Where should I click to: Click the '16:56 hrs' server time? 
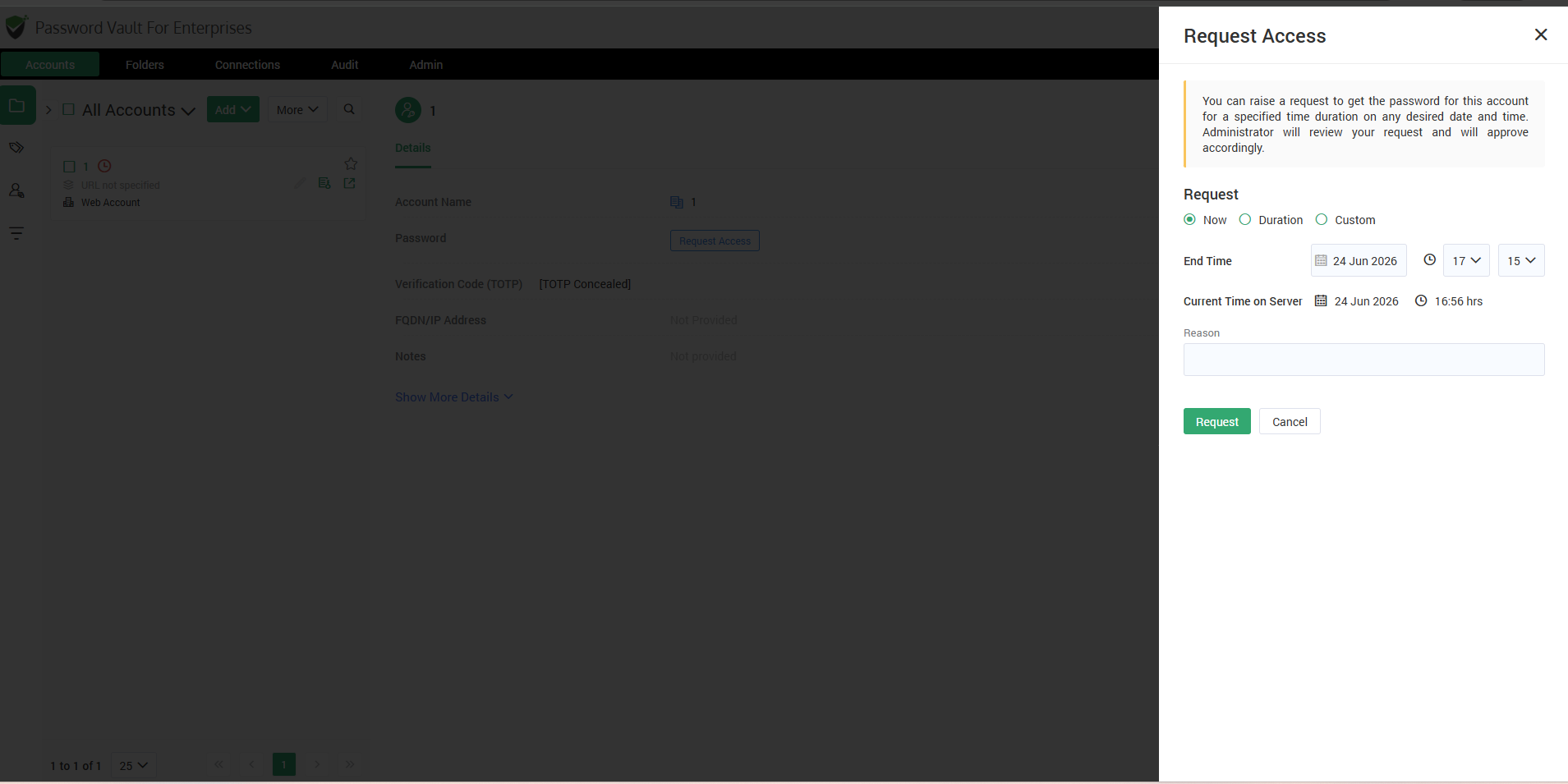[x=1459, y=301]
